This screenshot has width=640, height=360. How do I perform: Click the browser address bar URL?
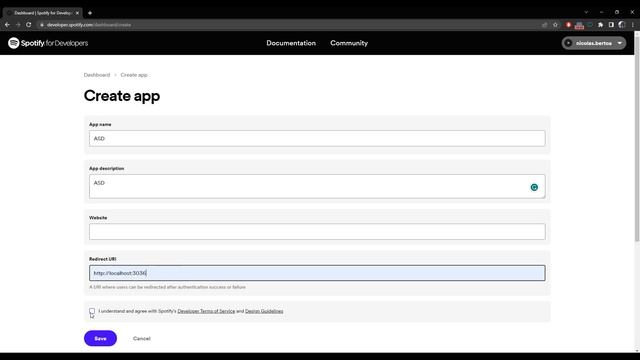pyautogui.click(x=89, y=25)
